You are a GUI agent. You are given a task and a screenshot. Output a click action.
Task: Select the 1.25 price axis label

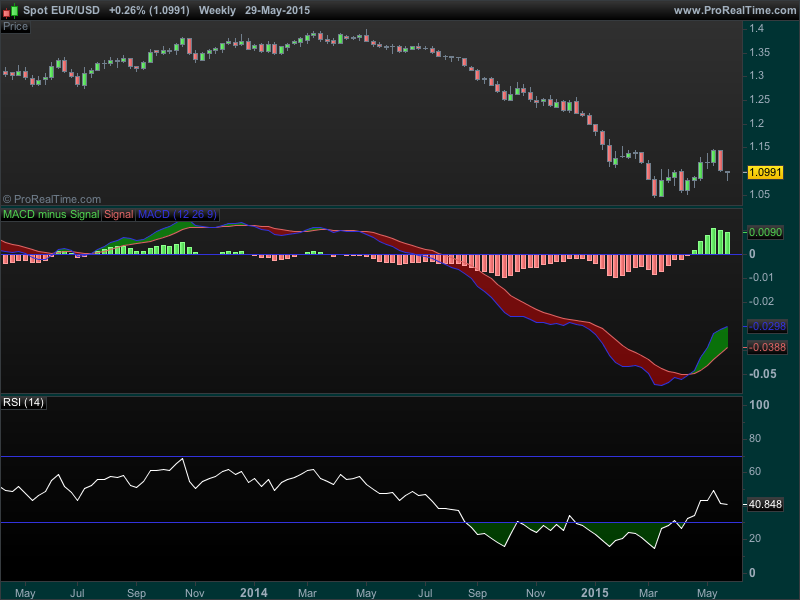click(759, 99)
